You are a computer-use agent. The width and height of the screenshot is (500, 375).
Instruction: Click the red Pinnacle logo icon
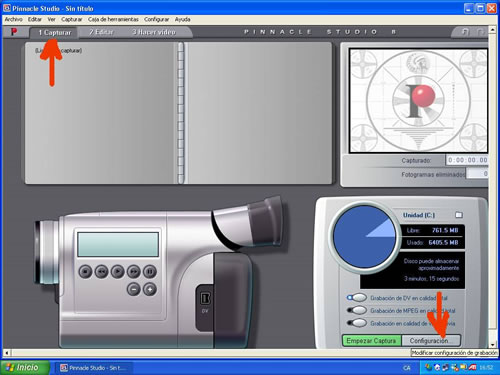[14, 32]
